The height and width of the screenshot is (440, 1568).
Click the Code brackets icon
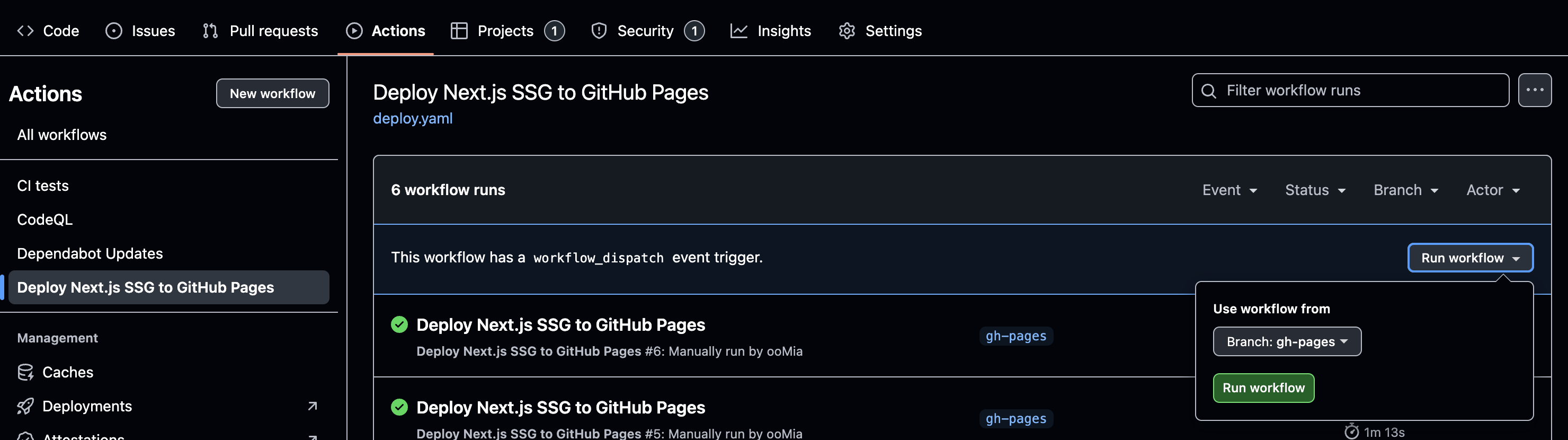[x=25, y=30]
